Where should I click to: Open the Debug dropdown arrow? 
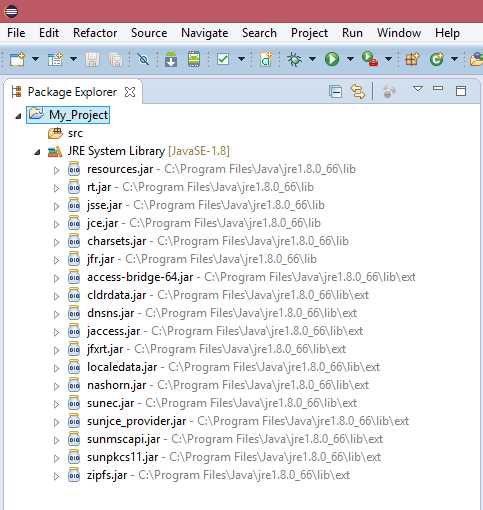click(x=312, y=59)
